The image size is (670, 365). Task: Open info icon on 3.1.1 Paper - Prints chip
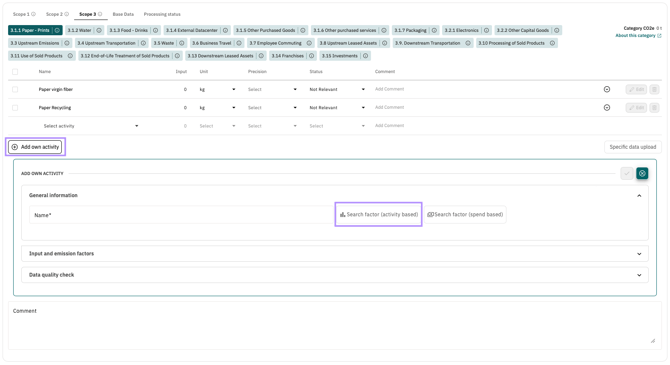coord(57,30)
